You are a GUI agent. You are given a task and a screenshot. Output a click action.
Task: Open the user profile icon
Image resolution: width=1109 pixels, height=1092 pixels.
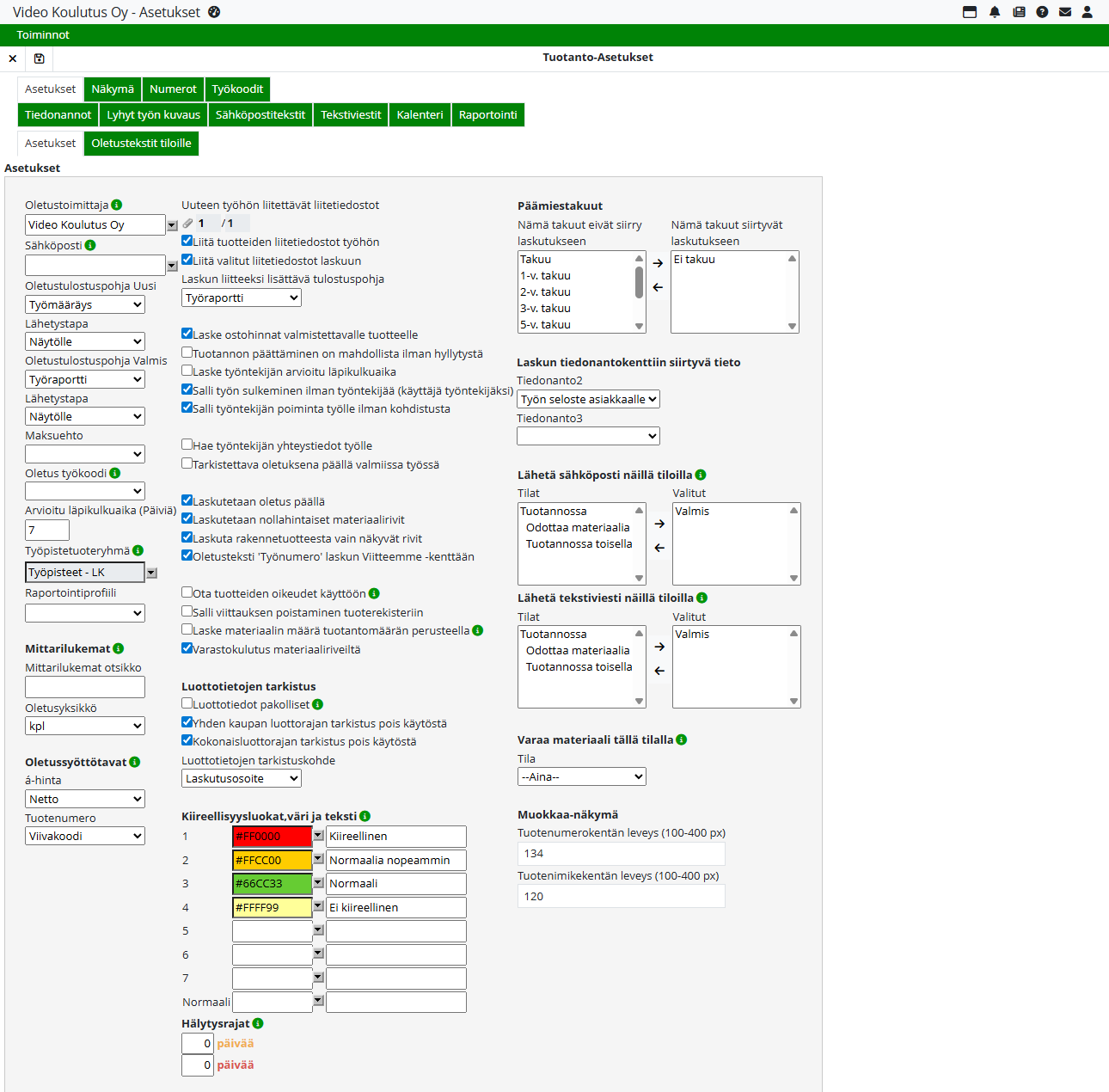1088,12
